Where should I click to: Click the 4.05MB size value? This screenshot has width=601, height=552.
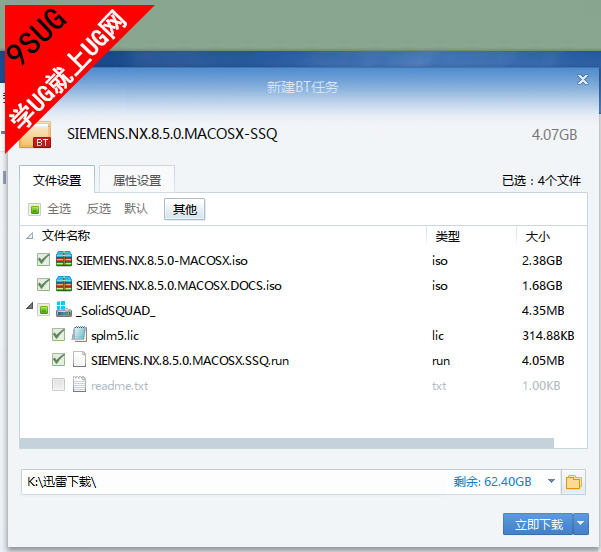pyautogui.click(x=543, y=361)
